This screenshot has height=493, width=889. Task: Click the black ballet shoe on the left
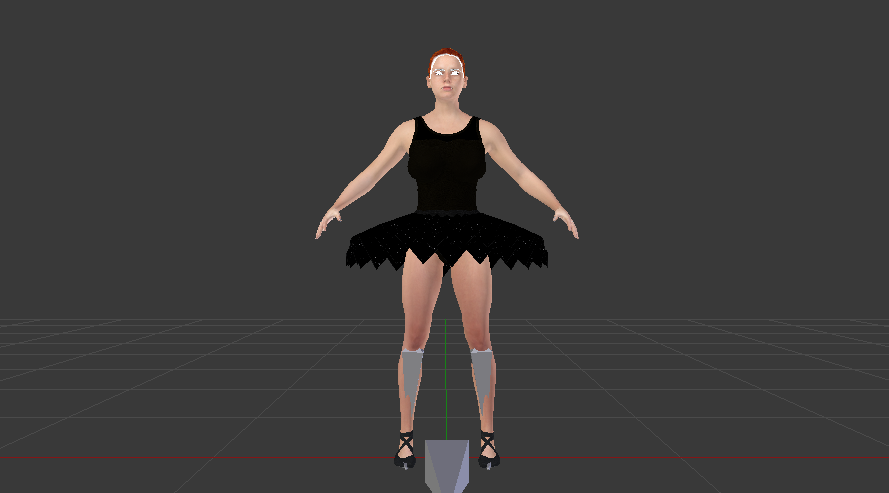click(x=405, y=451)
